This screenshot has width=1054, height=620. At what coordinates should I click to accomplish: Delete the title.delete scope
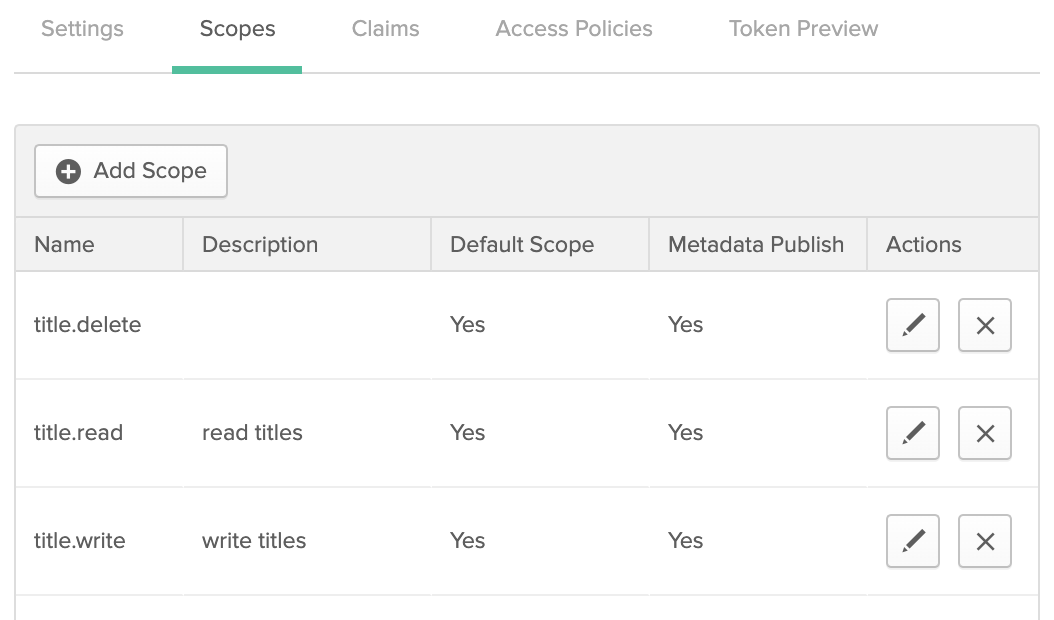984,325
